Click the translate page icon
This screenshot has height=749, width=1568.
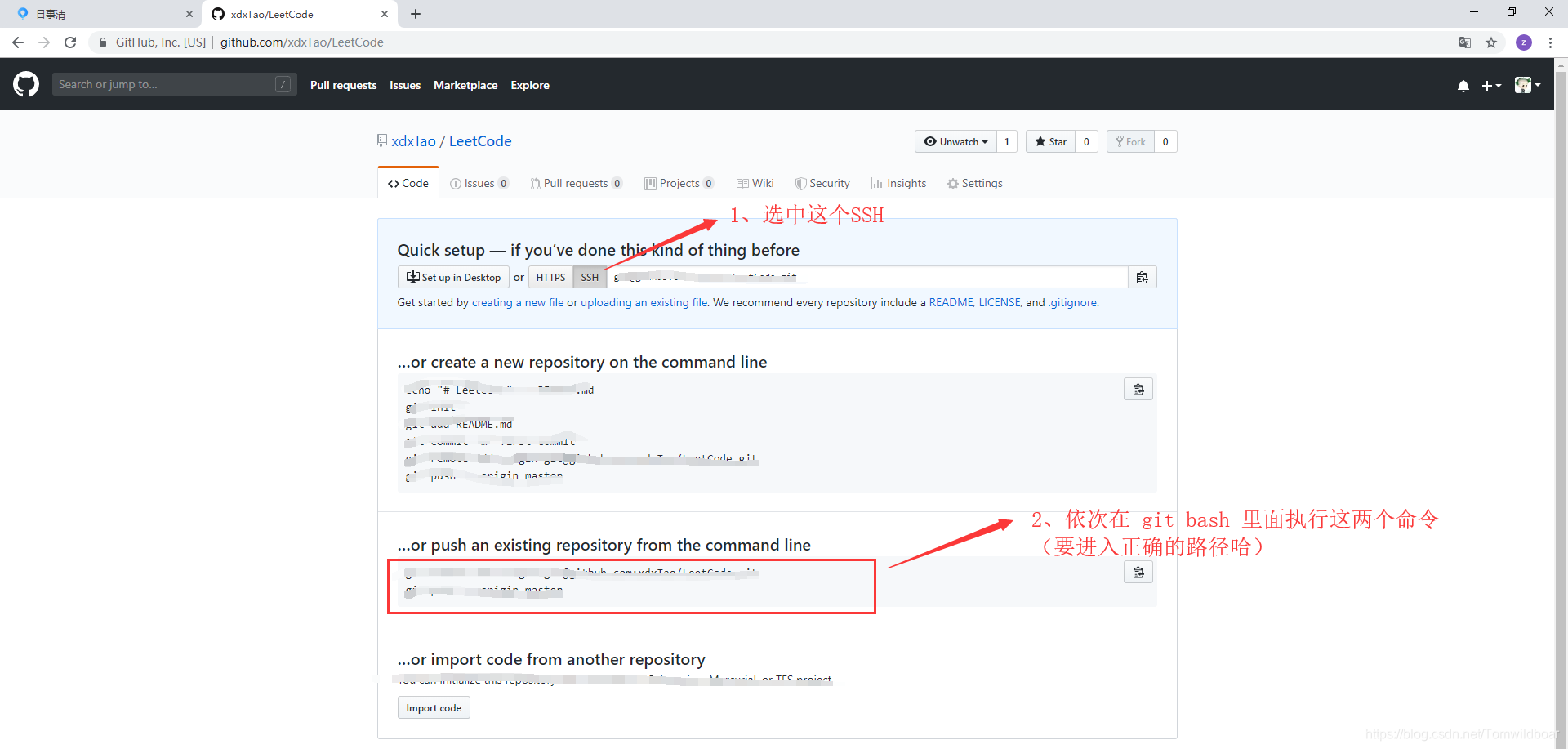point(1465,42)
